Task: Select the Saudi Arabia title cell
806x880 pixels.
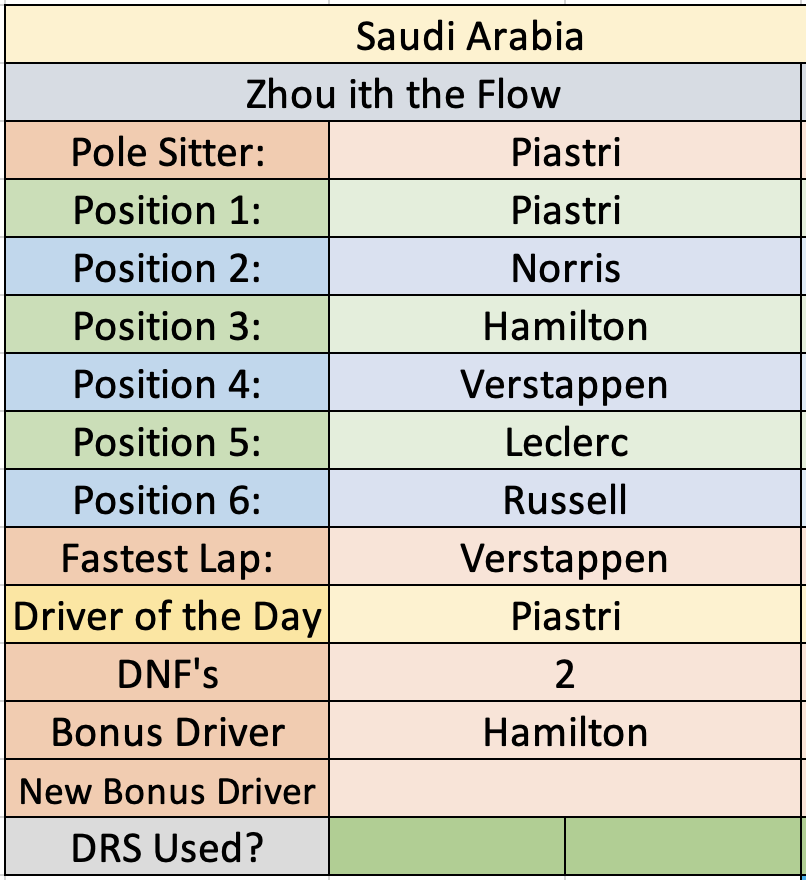Action: (x=406, y=35)
